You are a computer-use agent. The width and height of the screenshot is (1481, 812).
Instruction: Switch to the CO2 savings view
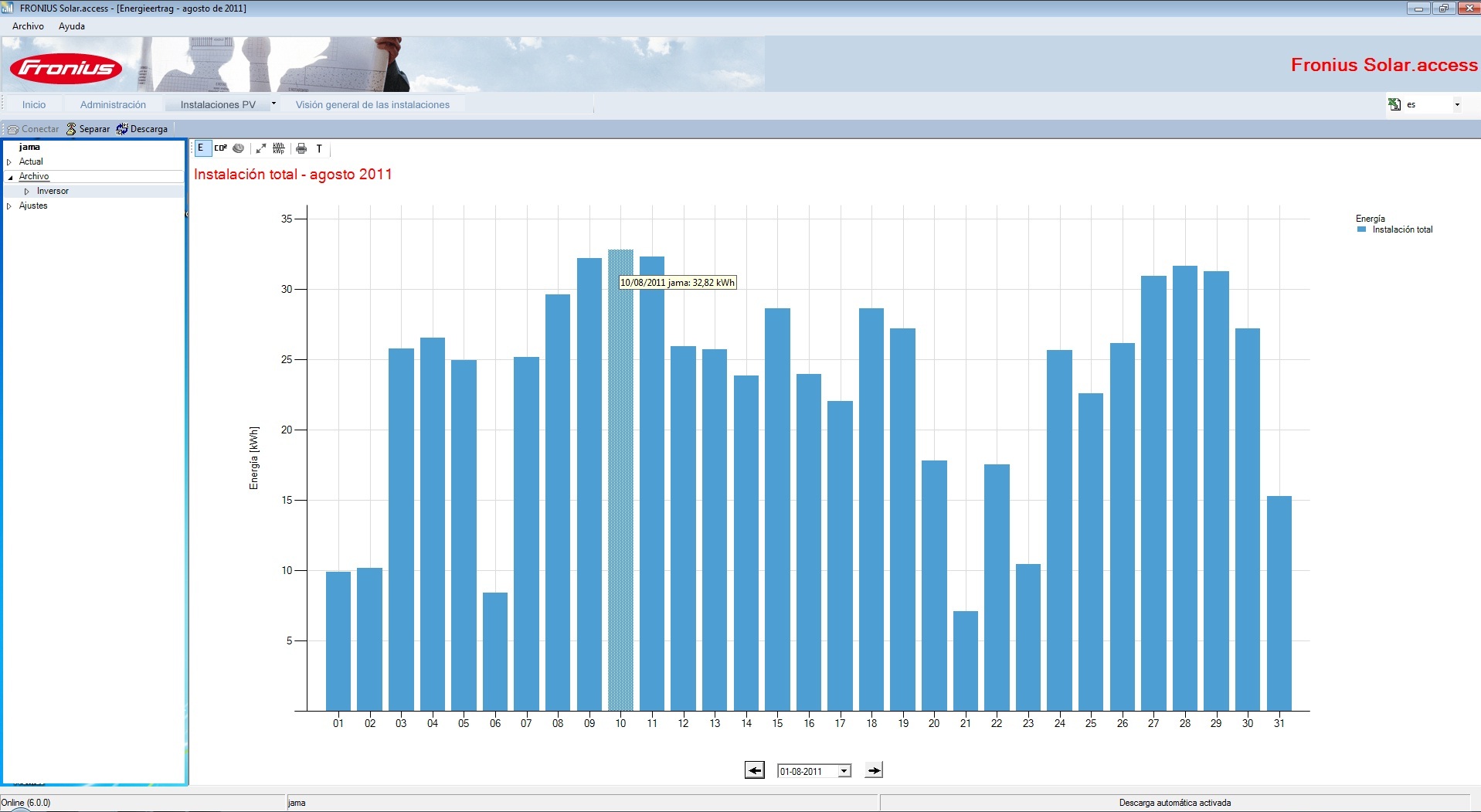[221, 148]
